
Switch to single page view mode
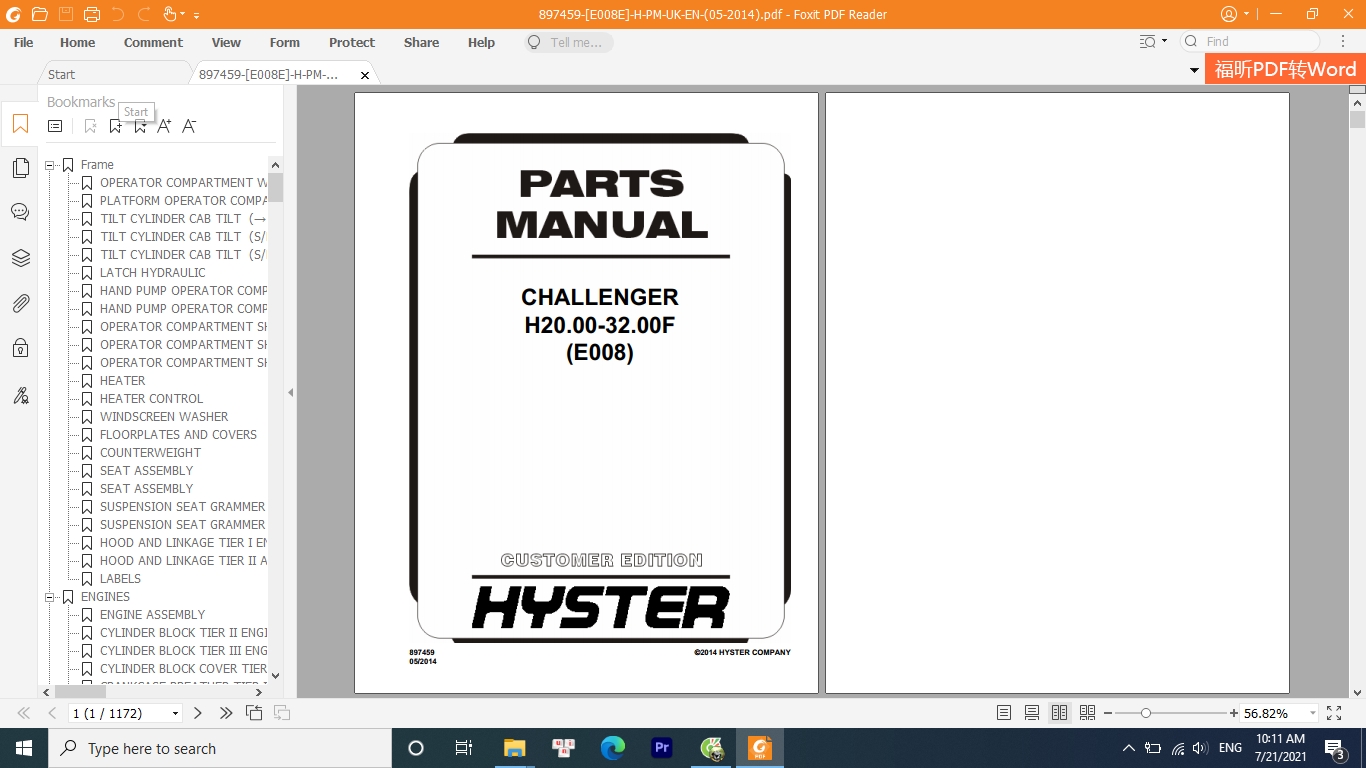[x=1004, y=713]
